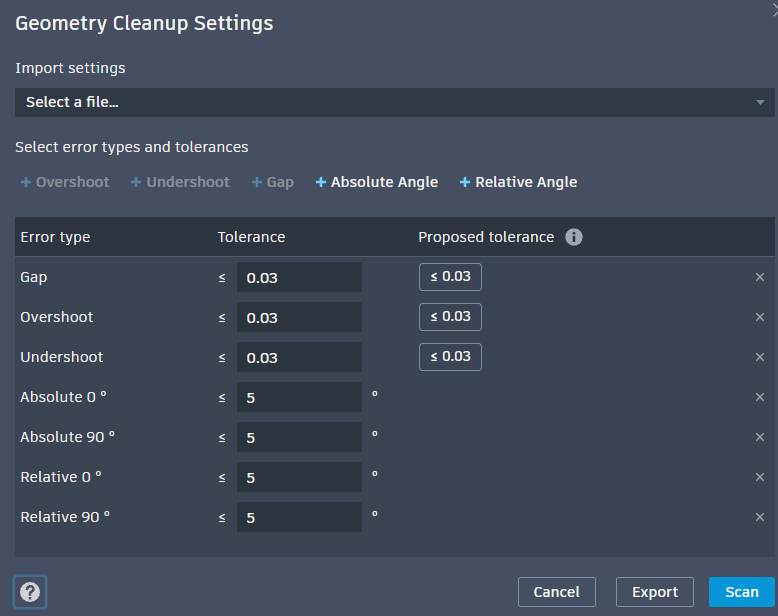Viewport: 778px width, 616px height.
Task: Delete the Absolute 0° row
Action: tap(760, 397)
